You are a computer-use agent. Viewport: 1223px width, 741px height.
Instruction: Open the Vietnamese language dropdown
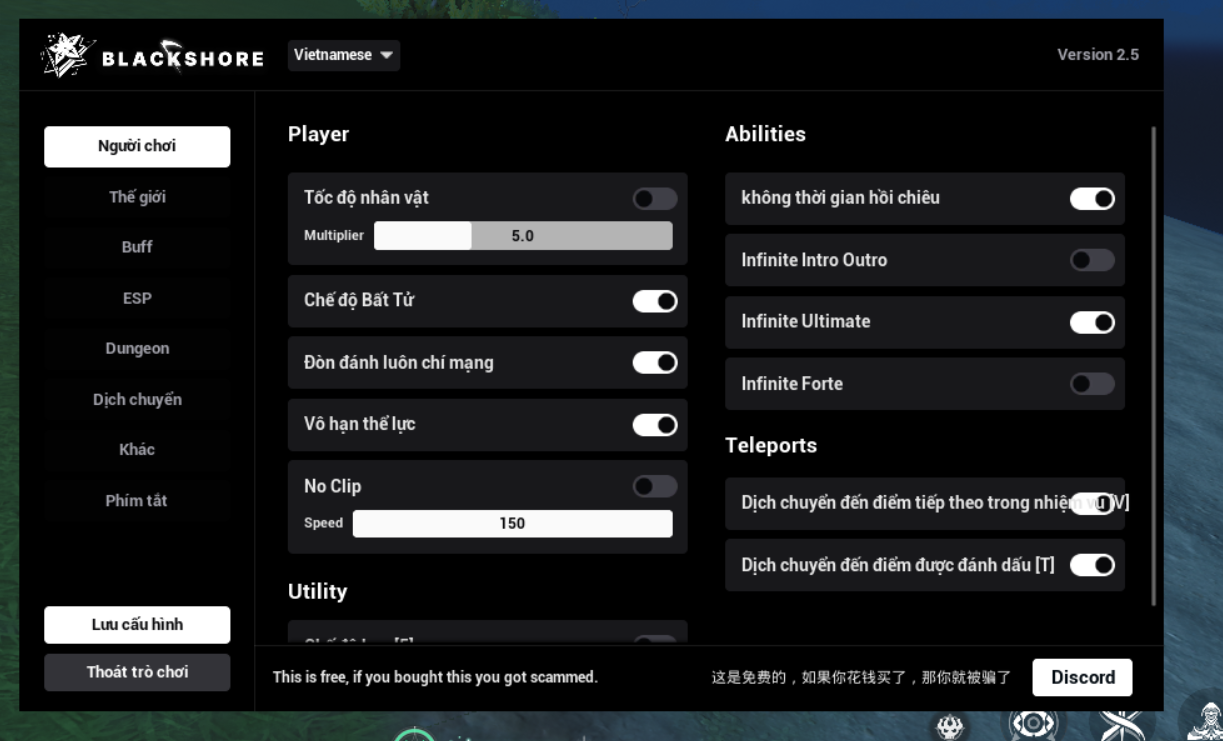point(343,55)
